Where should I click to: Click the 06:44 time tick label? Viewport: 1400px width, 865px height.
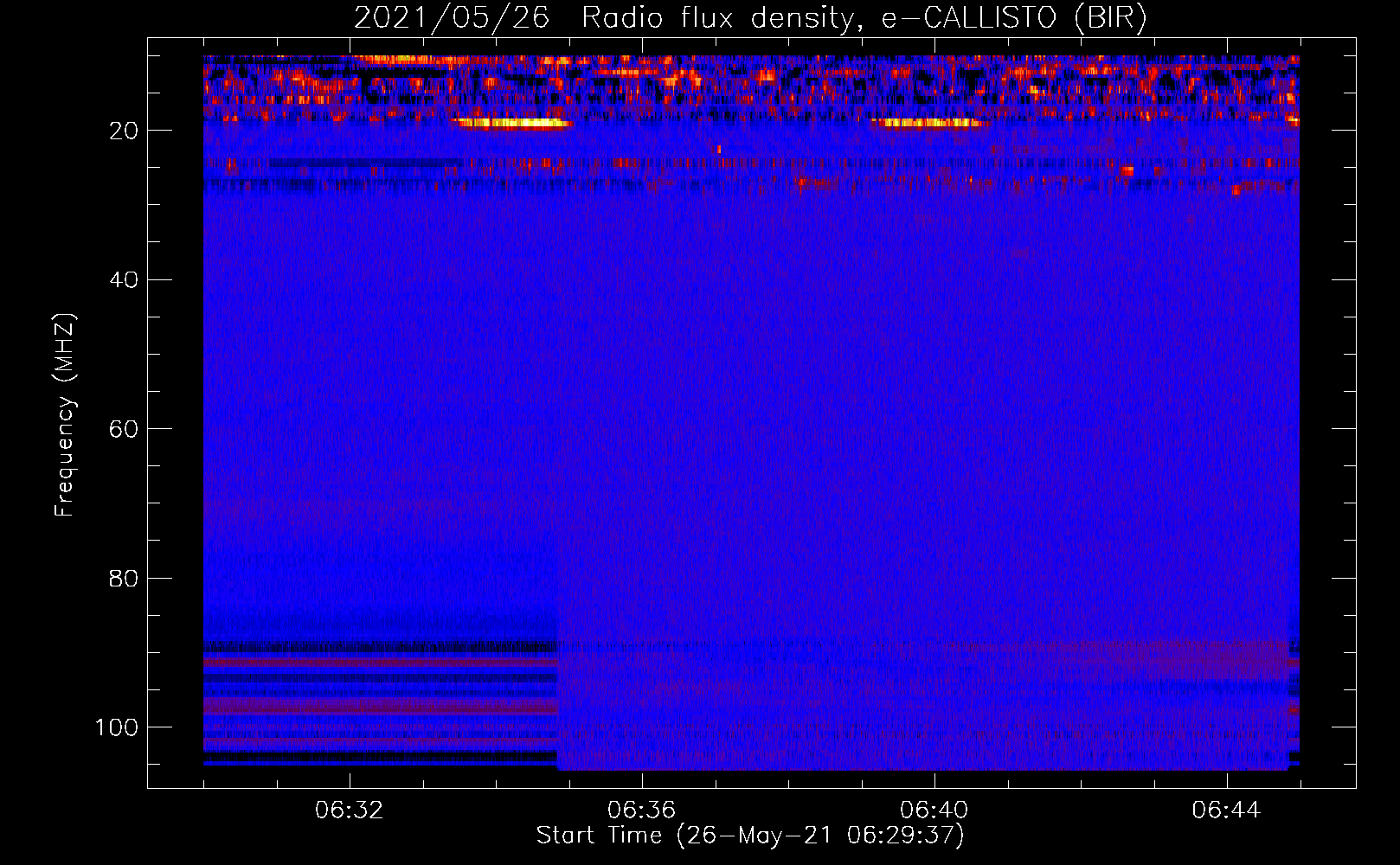pos(1227,811)
